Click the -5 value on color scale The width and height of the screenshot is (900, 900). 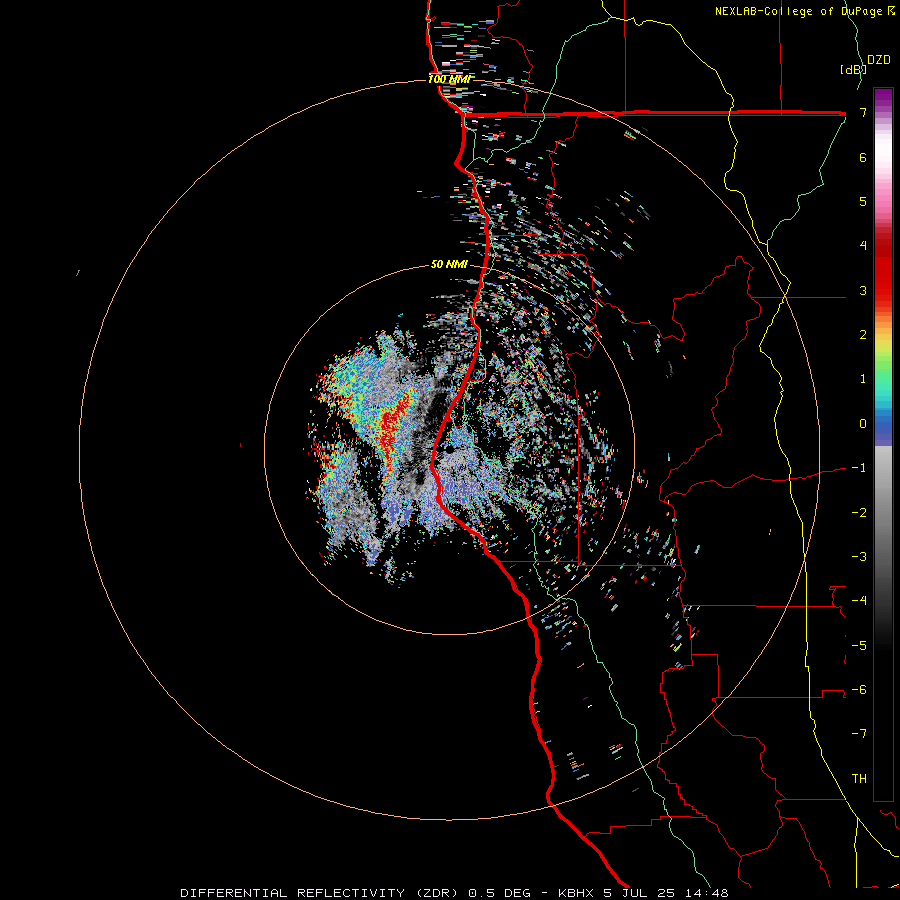pyautogui.click(x=859, y=646)
